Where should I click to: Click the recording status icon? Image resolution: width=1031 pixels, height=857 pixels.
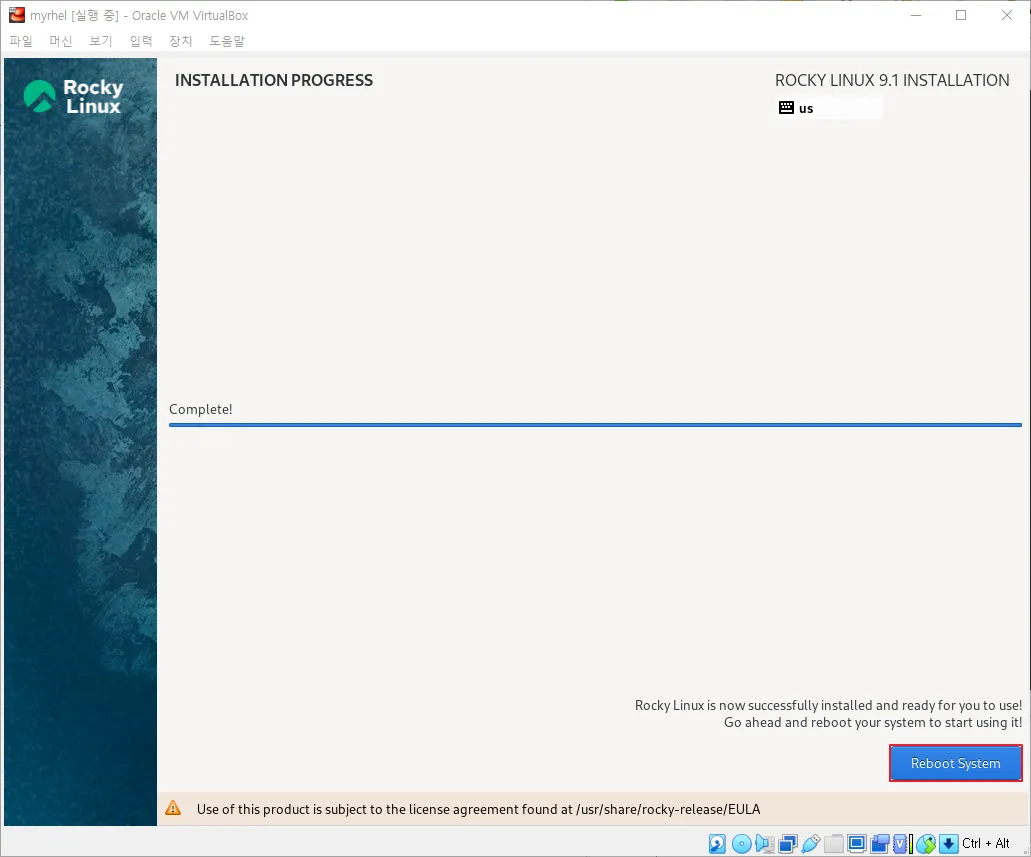tap(880, 843)
